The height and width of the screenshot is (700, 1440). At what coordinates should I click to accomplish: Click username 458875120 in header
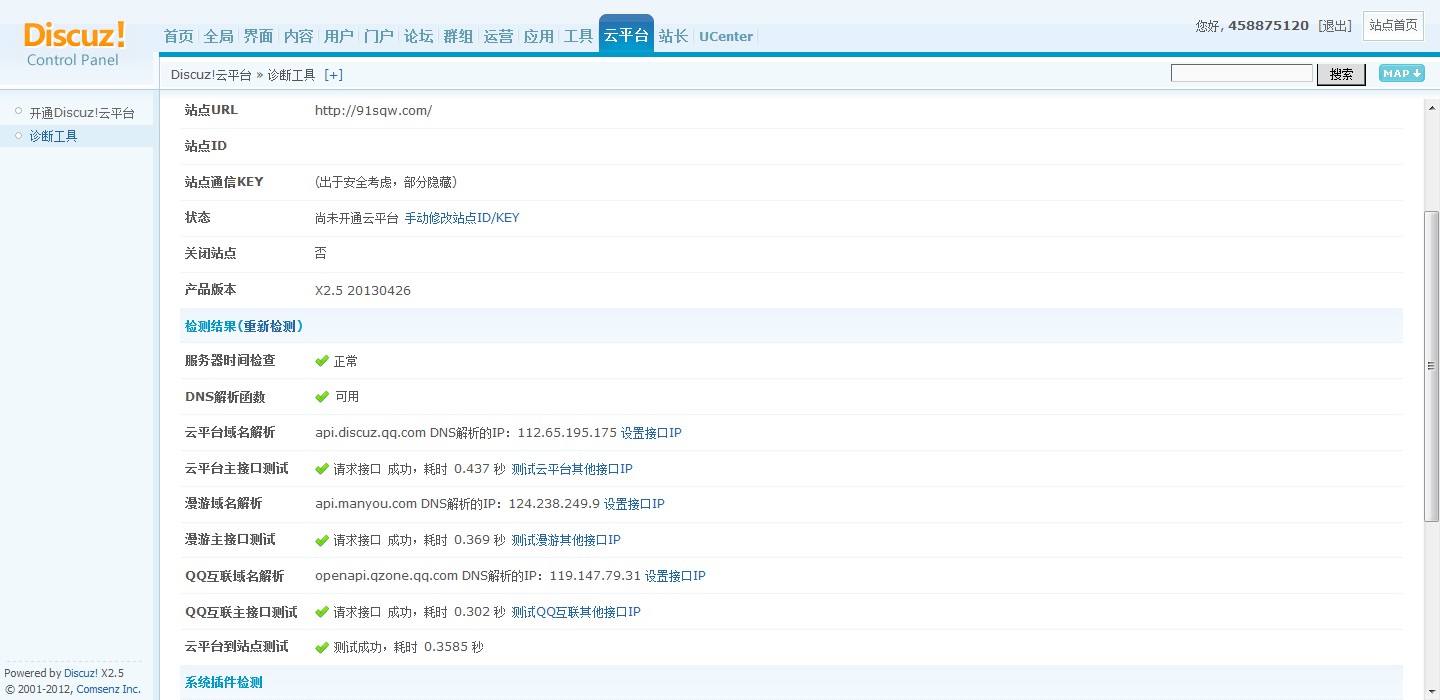pyautogui.click(x=1268, y=26)
